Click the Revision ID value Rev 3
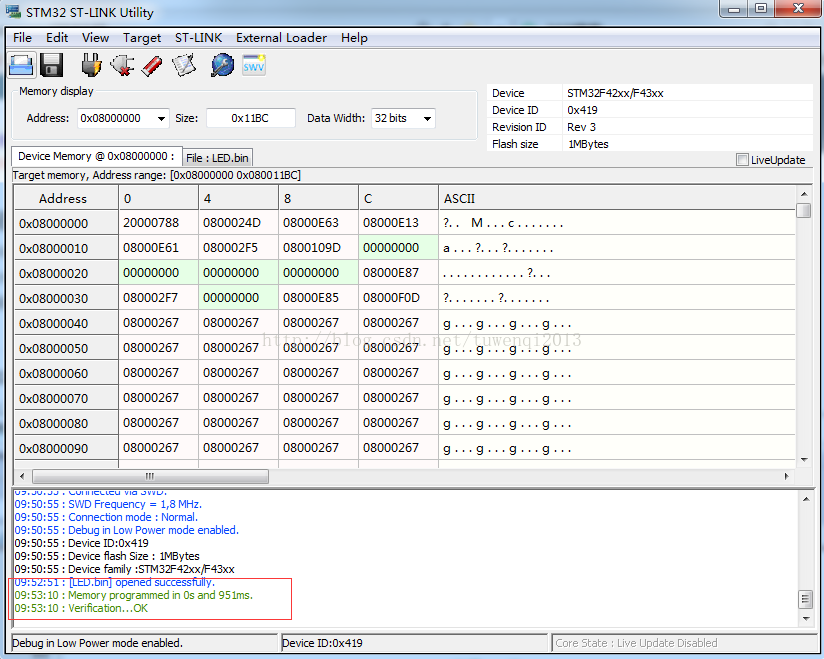 [581, 127]
